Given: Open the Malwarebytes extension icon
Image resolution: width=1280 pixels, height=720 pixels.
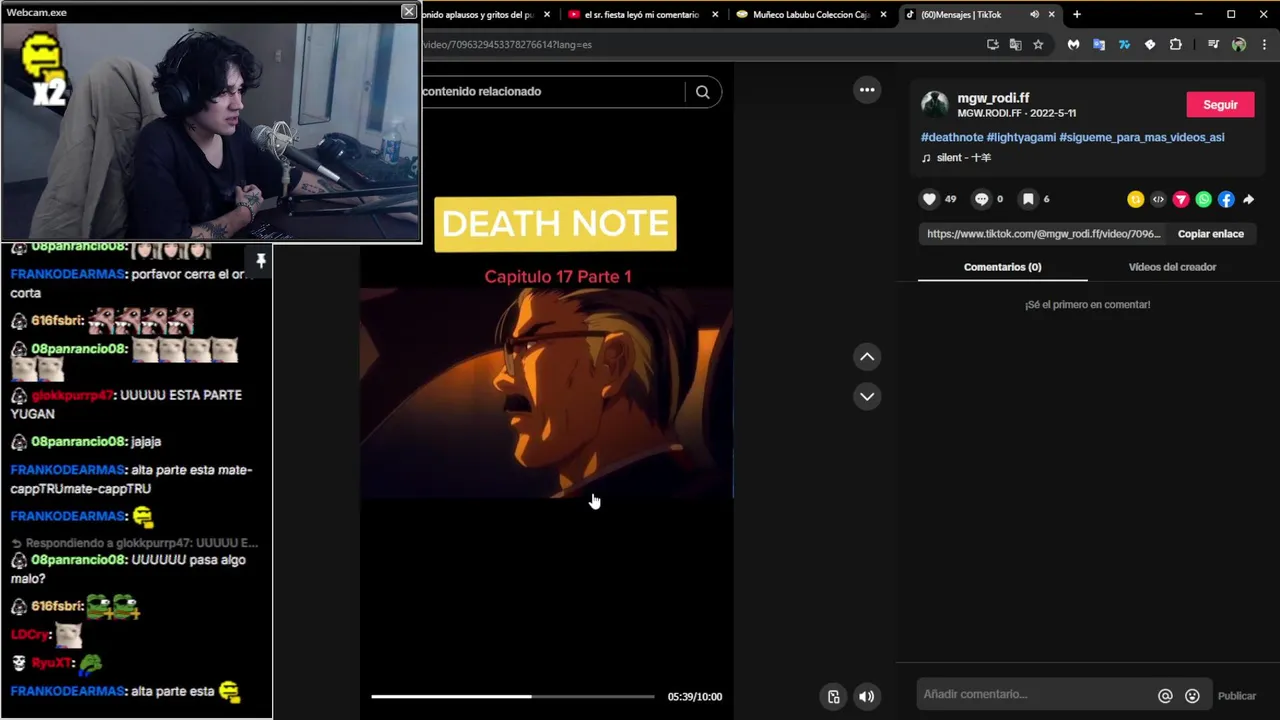Looking at the screenshot, I should pos(1073,44).
